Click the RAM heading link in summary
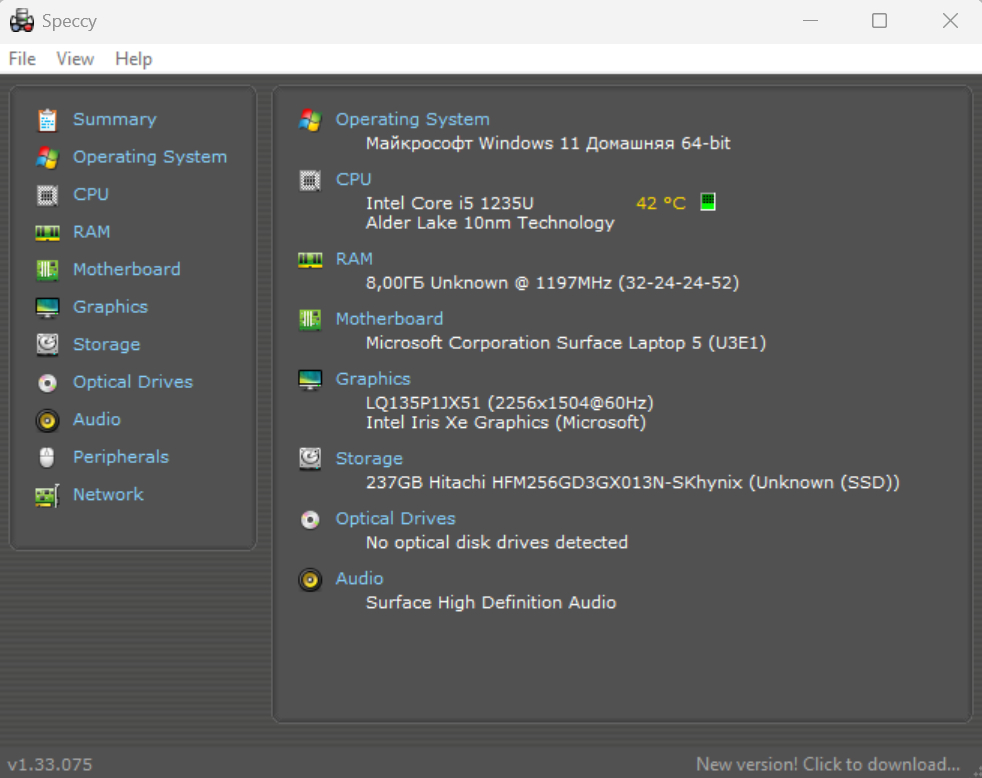982x778 pixels. (354, 259)
